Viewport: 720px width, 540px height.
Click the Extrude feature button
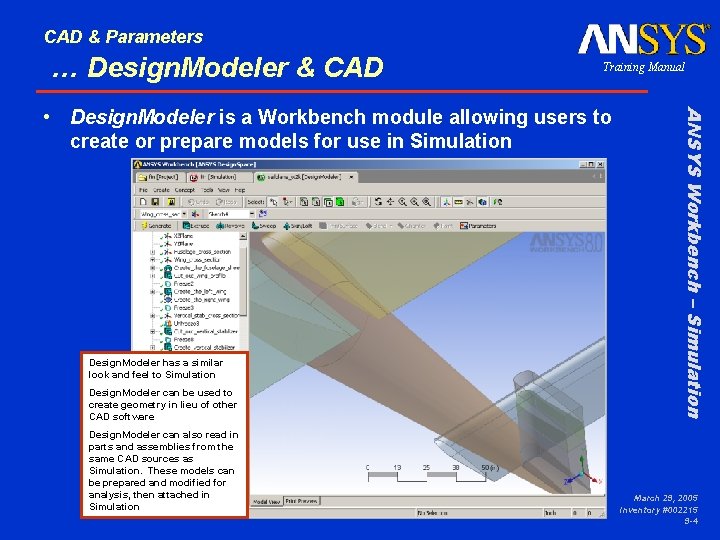[x=196, y=226]
